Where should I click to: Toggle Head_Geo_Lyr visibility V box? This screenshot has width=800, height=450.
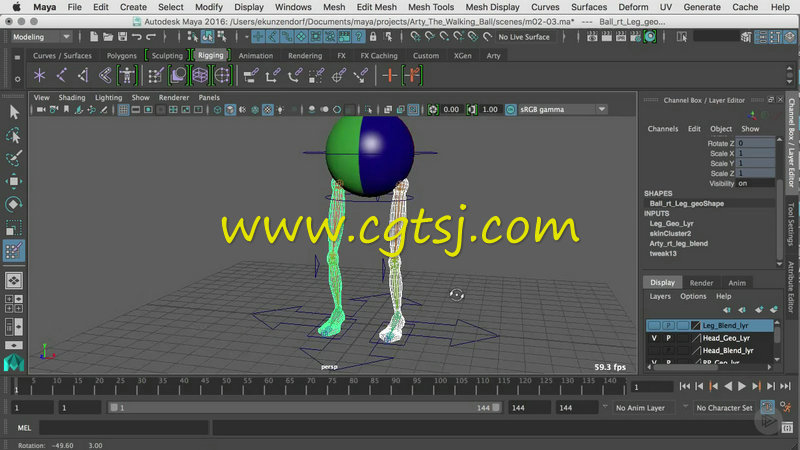coord(654,338)
